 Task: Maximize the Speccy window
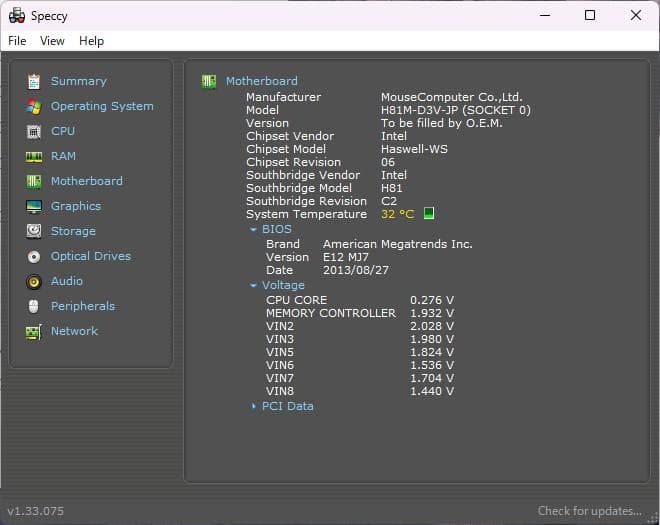tap(590, 15)
